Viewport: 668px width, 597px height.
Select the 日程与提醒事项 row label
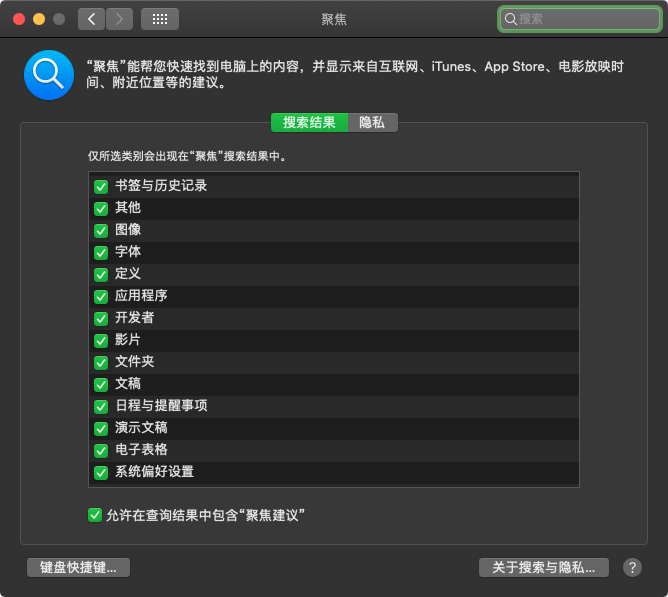click(x=161, y=405)
